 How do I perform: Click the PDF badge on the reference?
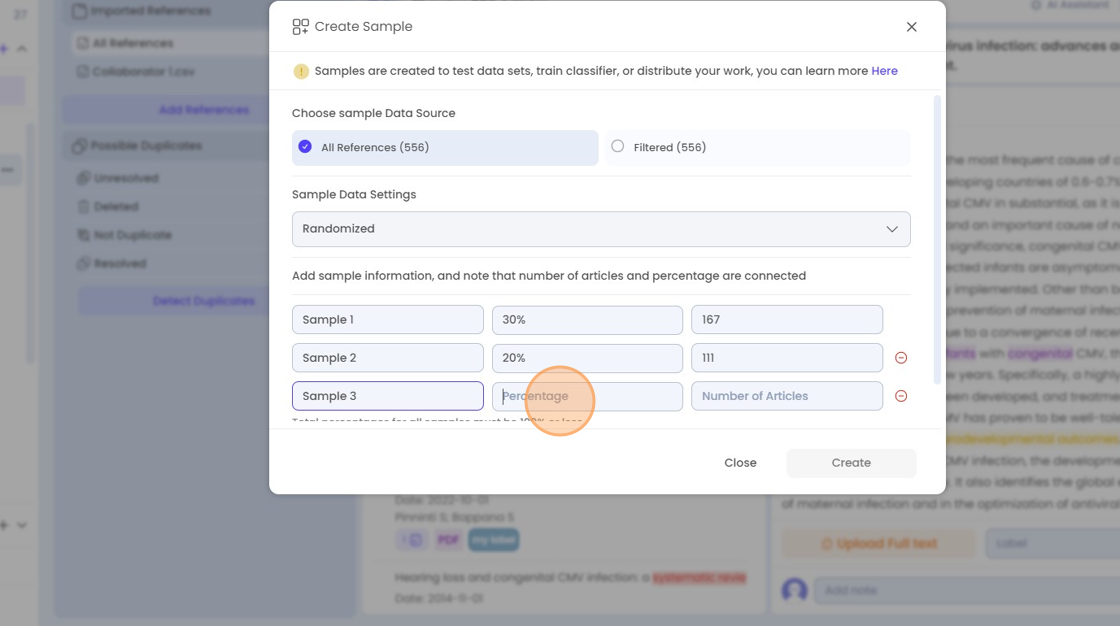point(446,538)
